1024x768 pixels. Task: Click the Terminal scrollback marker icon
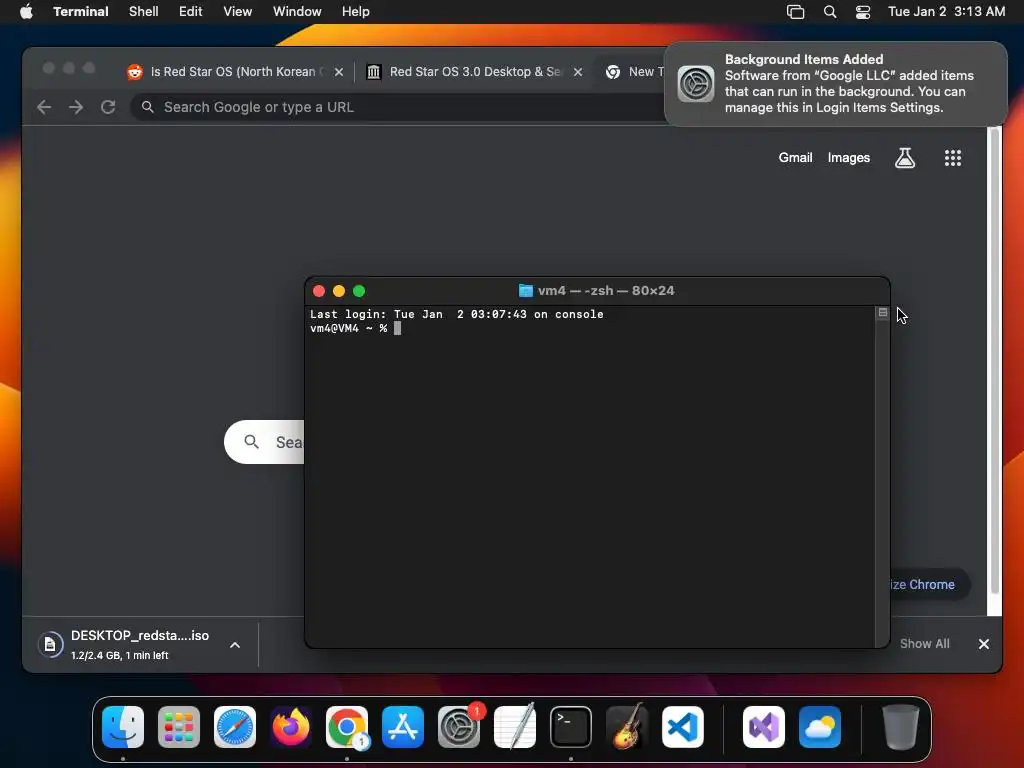tap(882, 313)
